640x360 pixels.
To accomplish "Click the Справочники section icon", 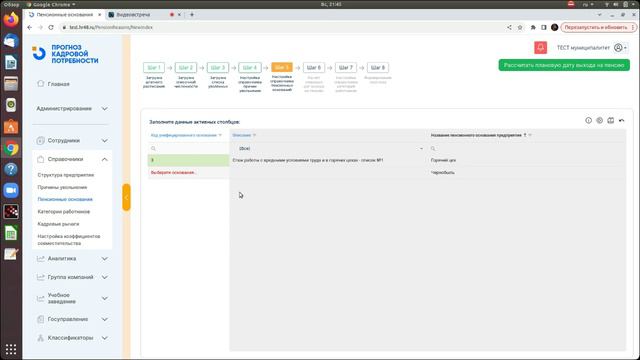I will pos(40,159).
